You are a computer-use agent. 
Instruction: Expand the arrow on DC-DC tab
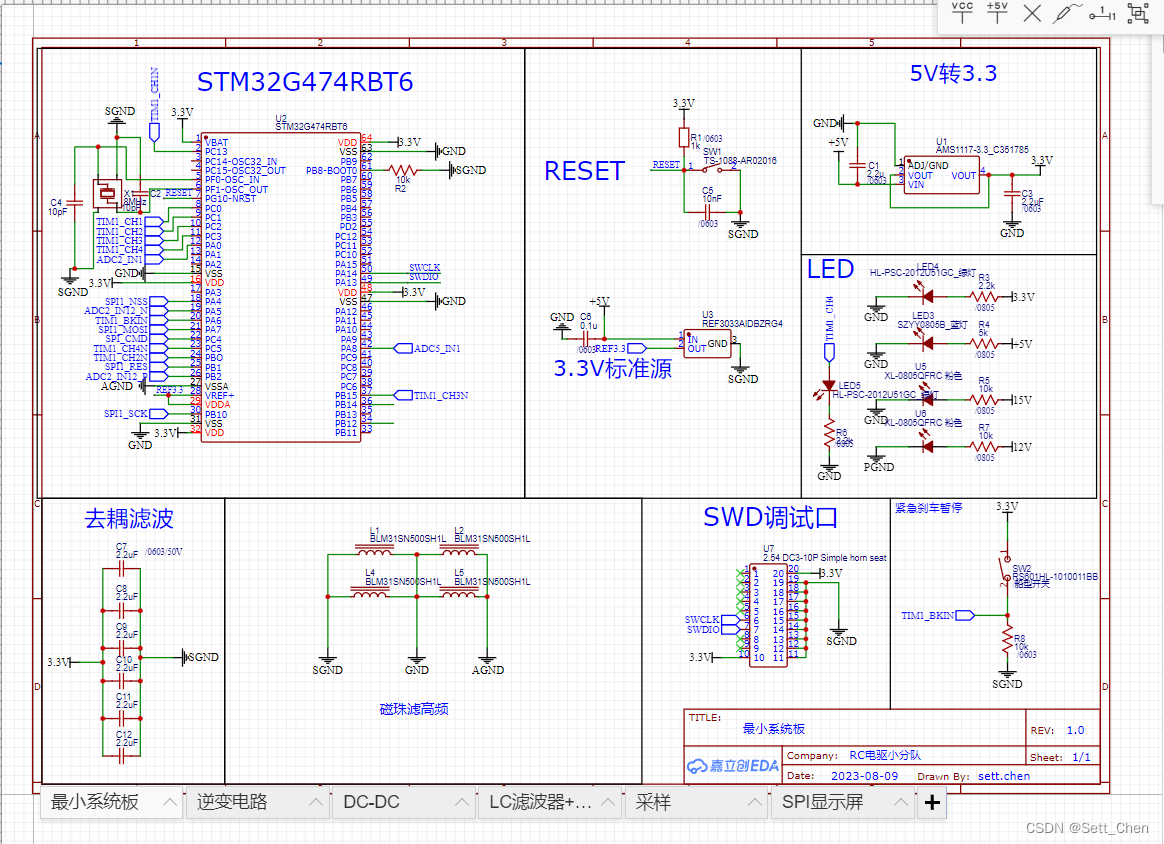click(x=462, y=802)
